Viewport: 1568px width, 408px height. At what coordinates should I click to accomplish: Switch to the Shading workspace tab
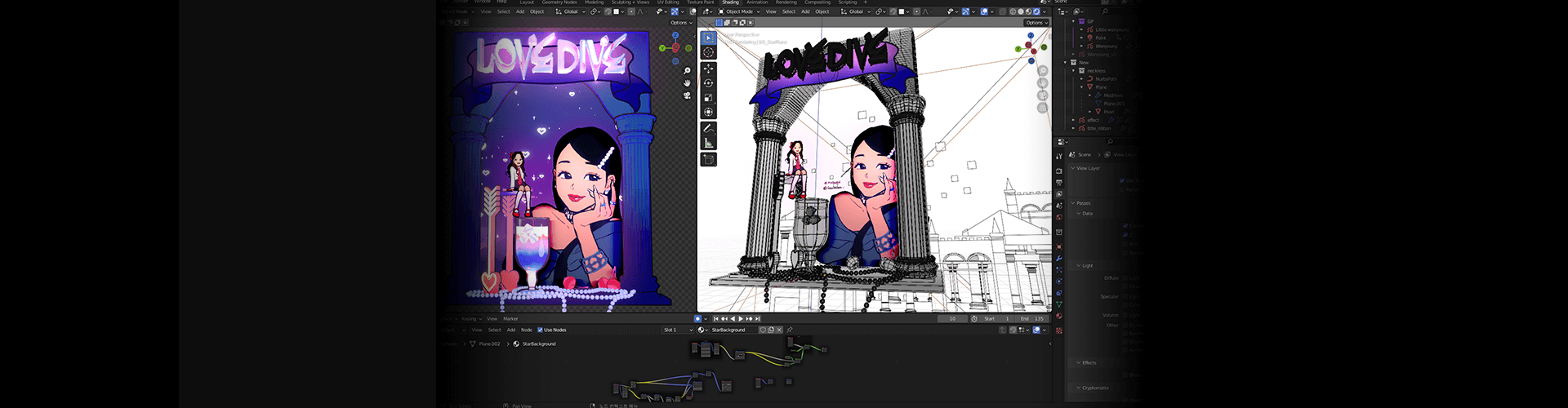tap(730, 2)
